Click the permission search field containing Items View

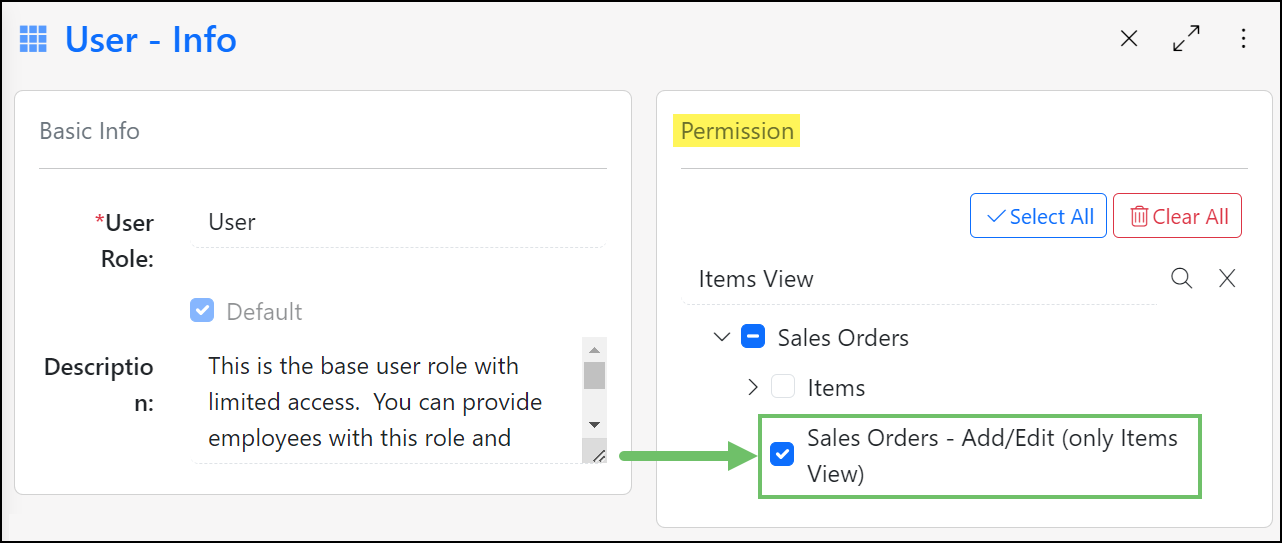click(920, 279)
